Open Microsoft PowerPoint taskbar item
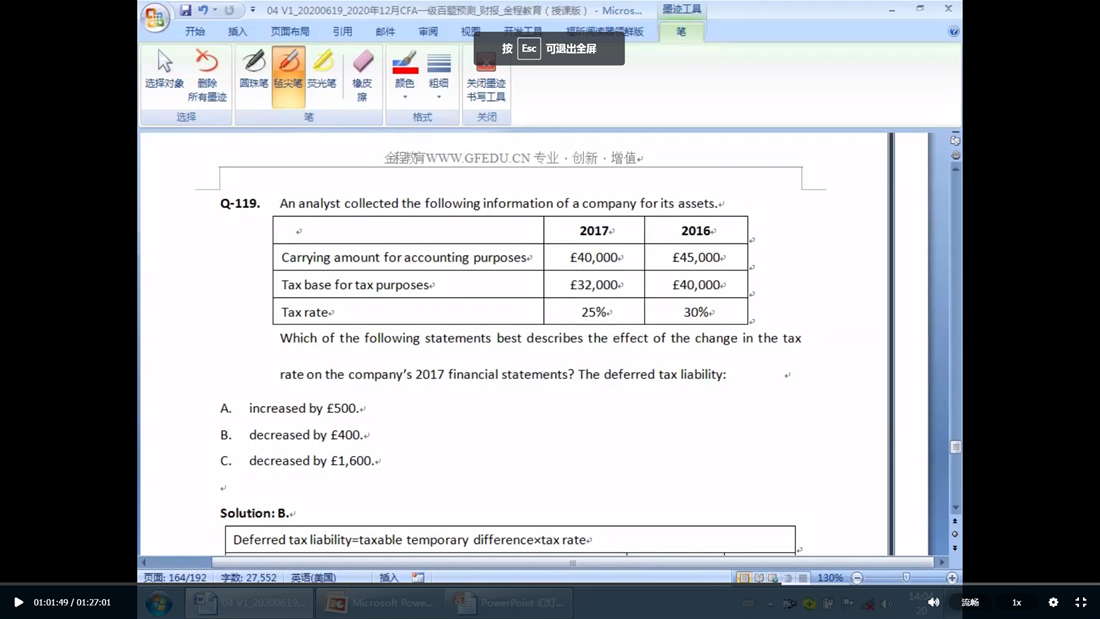The height and width of the screenshot is (619, 1100). click(x=379, y=603)
